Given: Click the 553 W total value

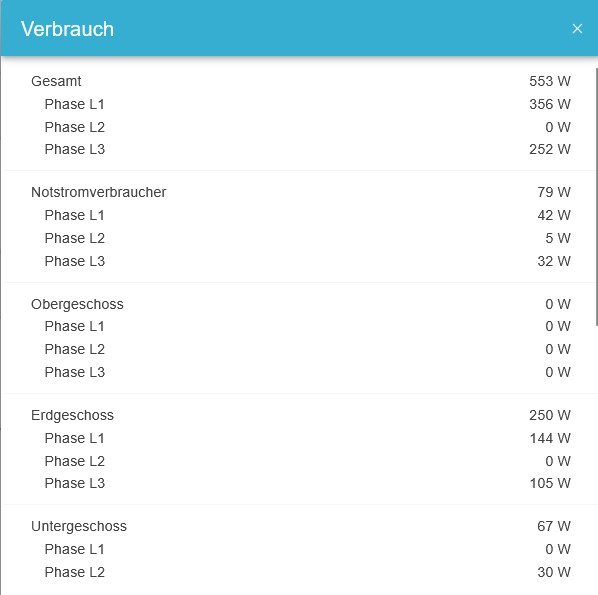Looking at the screenshot, I should click(x=550, y=81).
